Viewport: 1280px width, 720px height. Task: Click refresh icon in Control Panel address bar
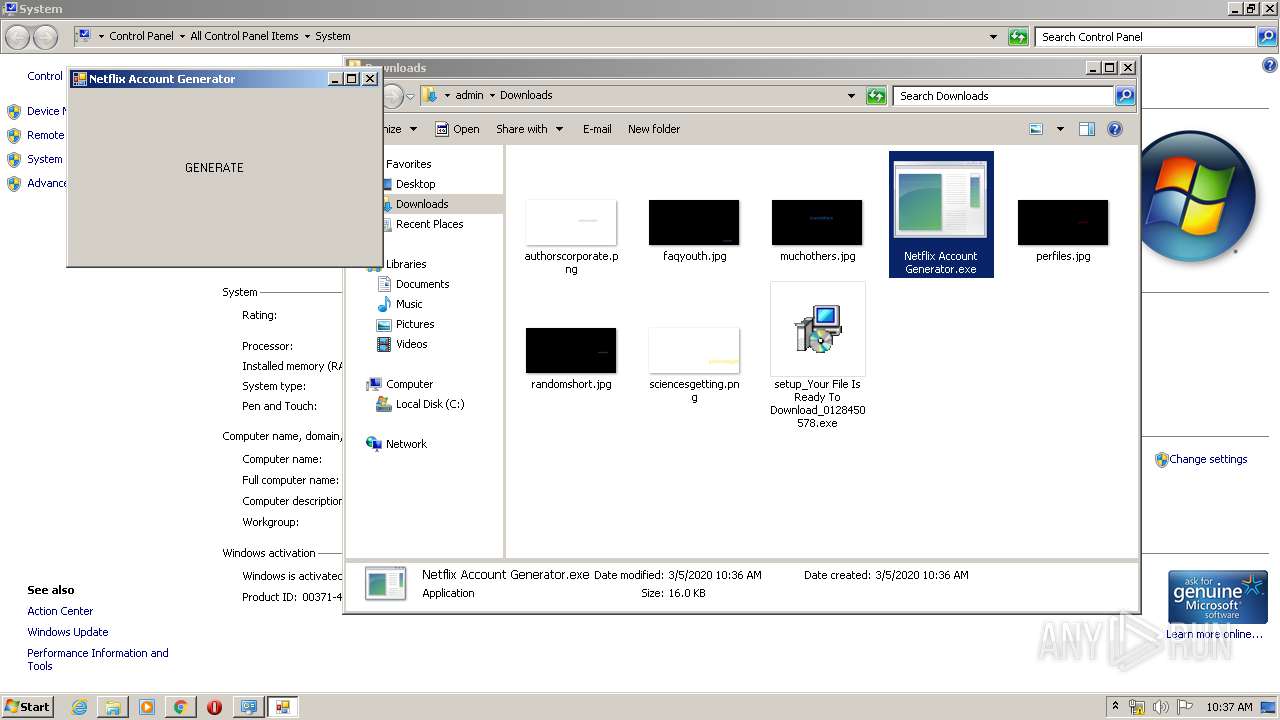point(1018,37)
